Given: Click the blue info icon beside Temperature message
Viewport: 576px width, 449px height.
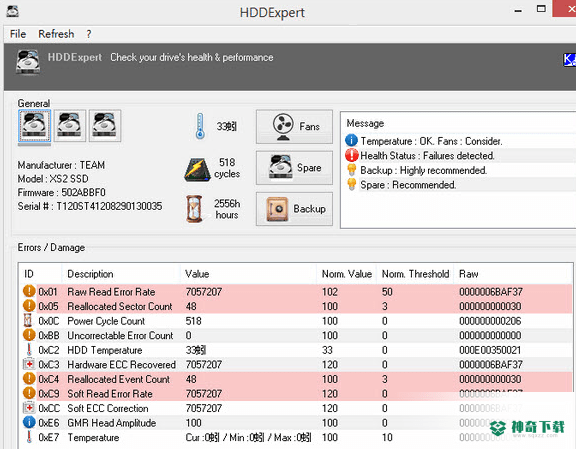Looking at the screenshot, I should 352,141.
